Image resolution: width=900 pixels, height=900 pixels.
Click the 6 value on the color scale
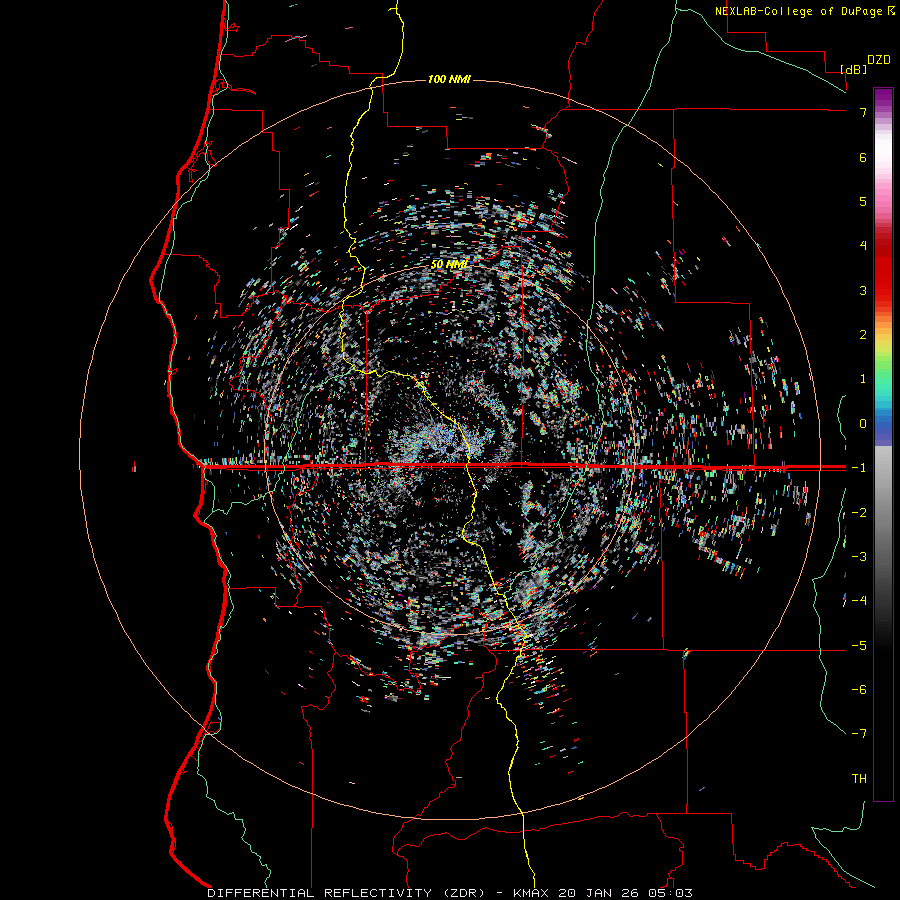tap(863, 157)
